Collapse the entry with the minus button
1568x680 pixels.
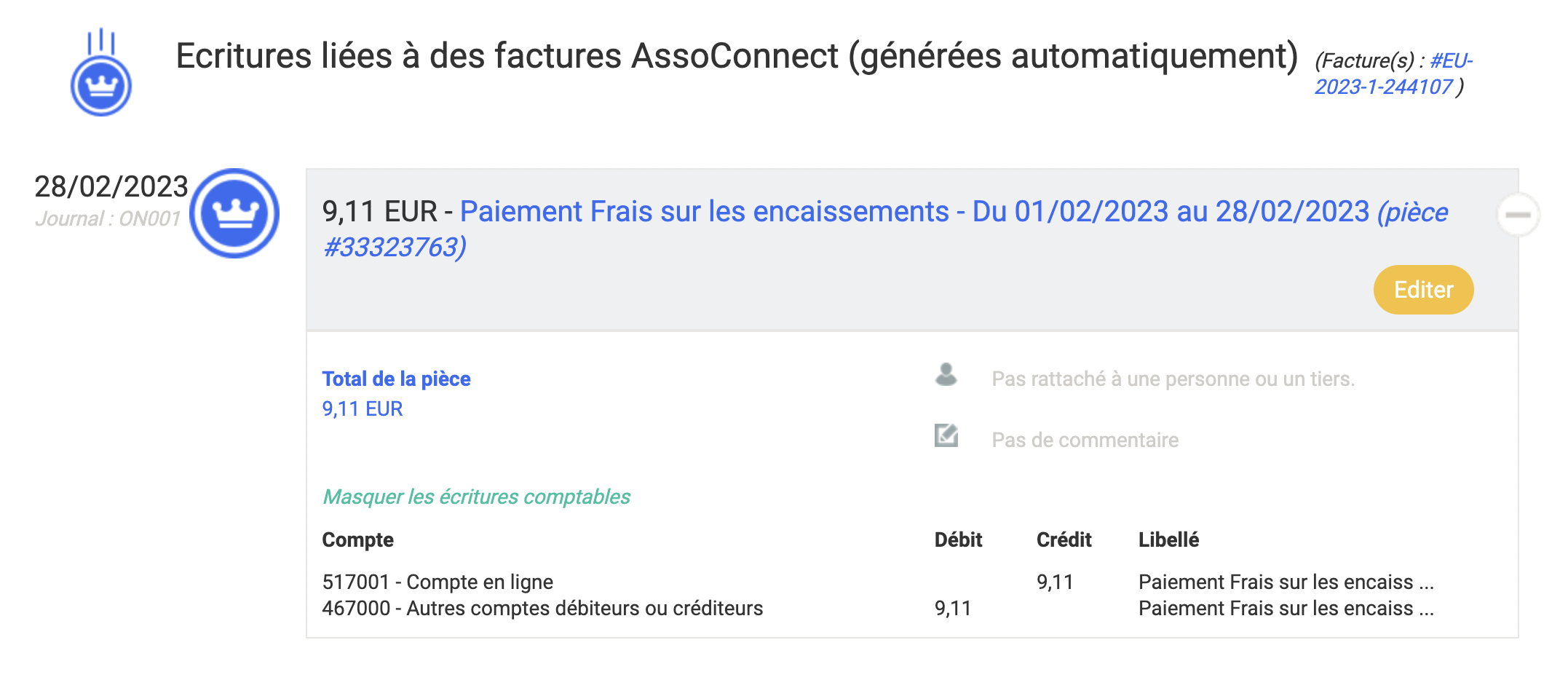pyautogui.click(x=1518, y=215)
